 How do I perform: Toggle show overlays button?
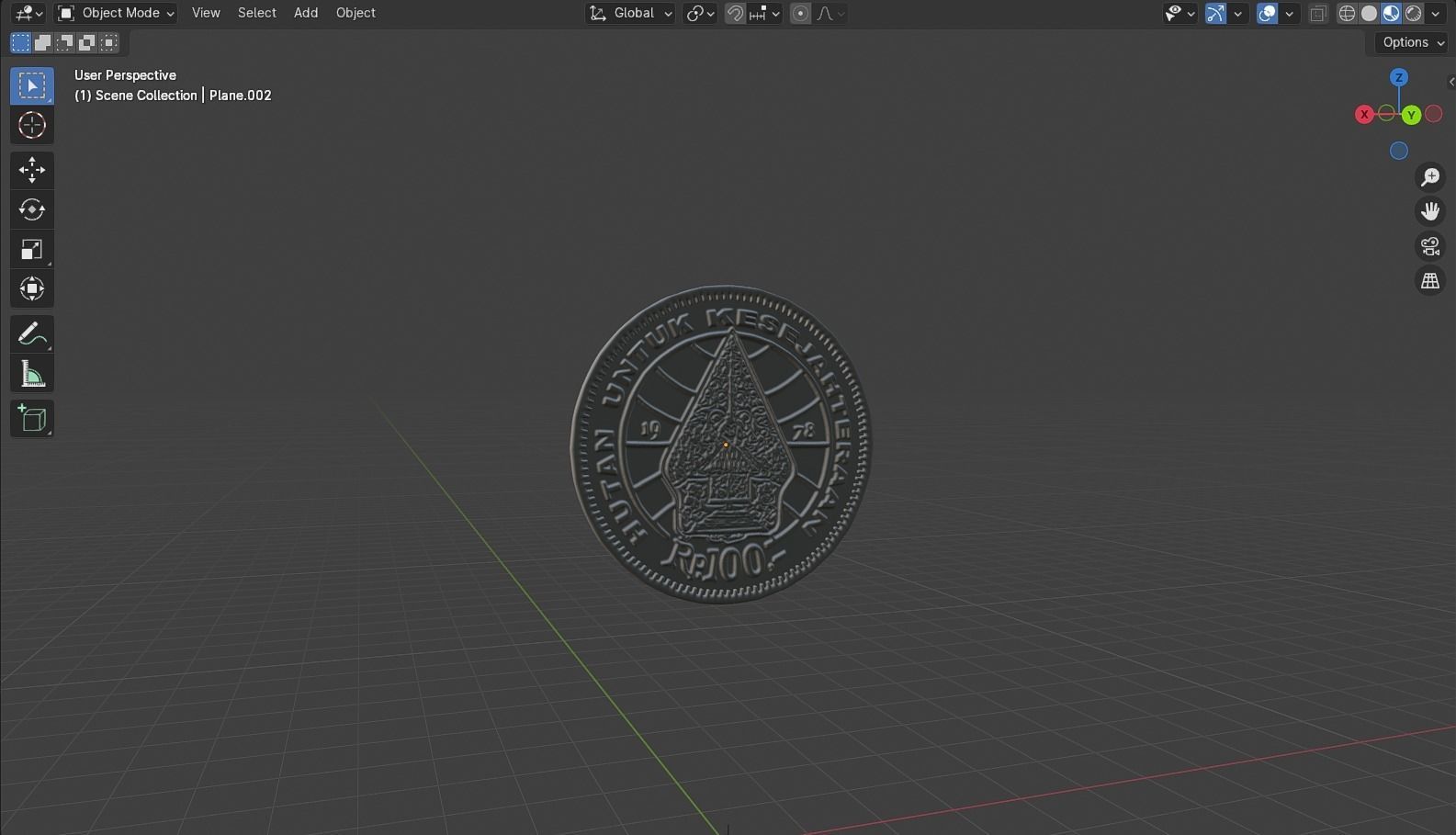click(1267, 13)
